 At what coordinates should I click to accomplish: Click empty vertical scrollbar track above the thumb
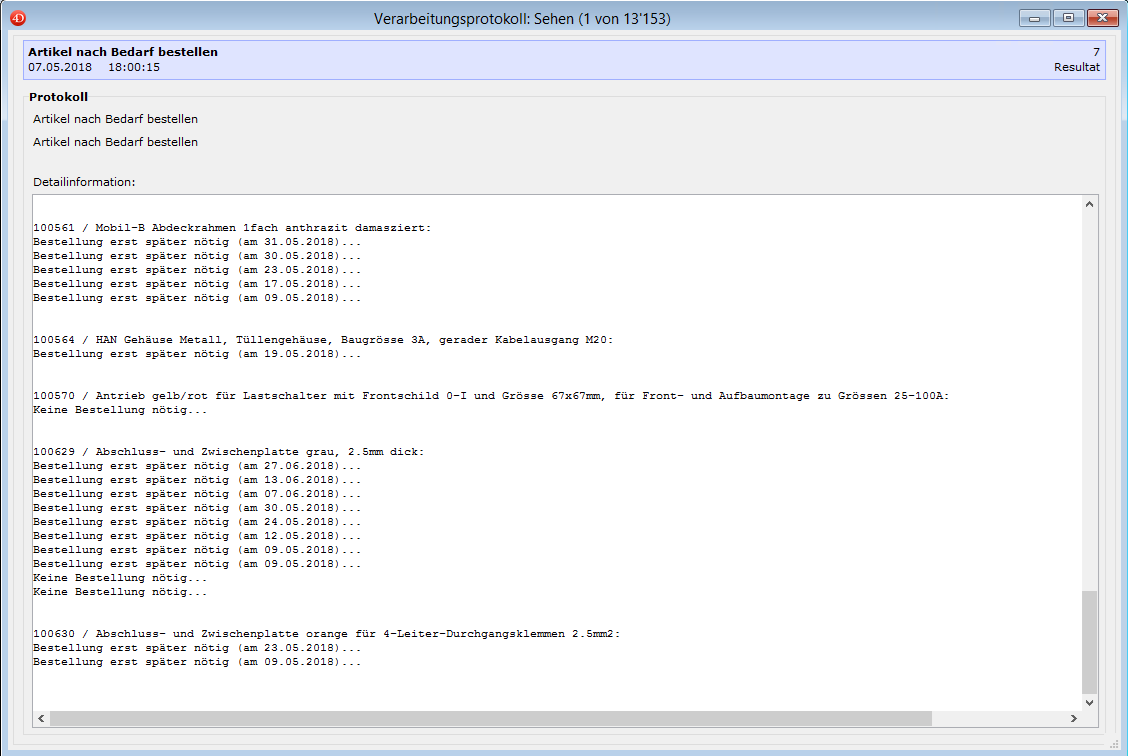tap(1089, 400)
